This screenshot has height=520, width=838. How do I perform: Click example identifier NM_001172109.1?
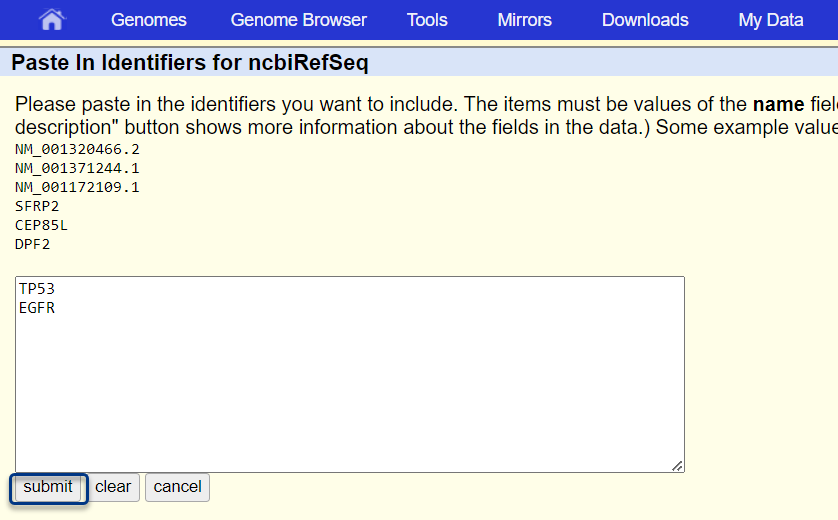click(x=77, y=187)
